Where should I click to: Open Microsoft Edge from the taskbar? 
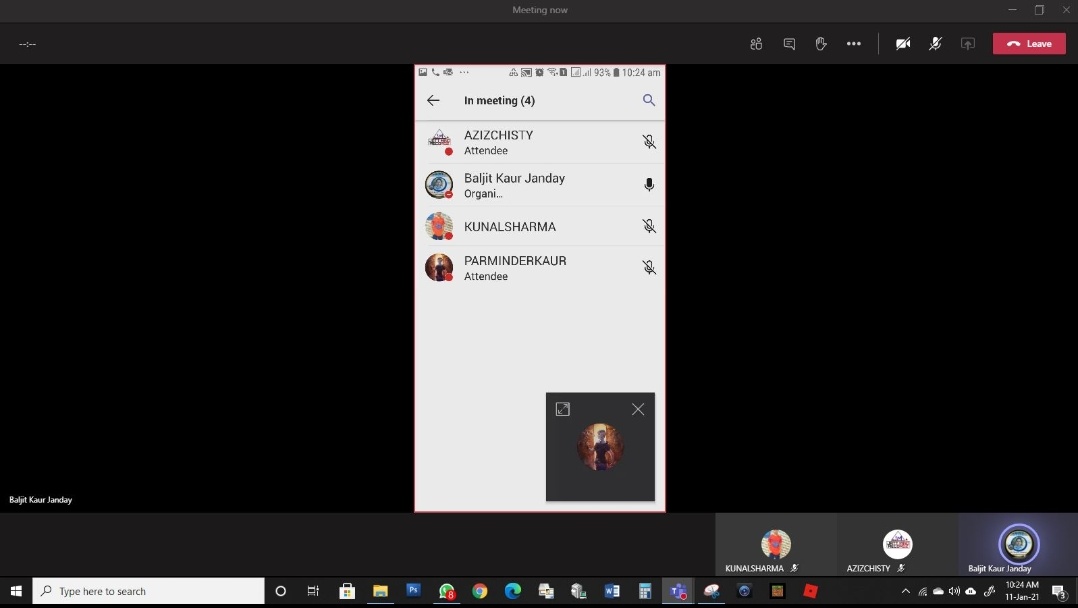pos(513,591)
